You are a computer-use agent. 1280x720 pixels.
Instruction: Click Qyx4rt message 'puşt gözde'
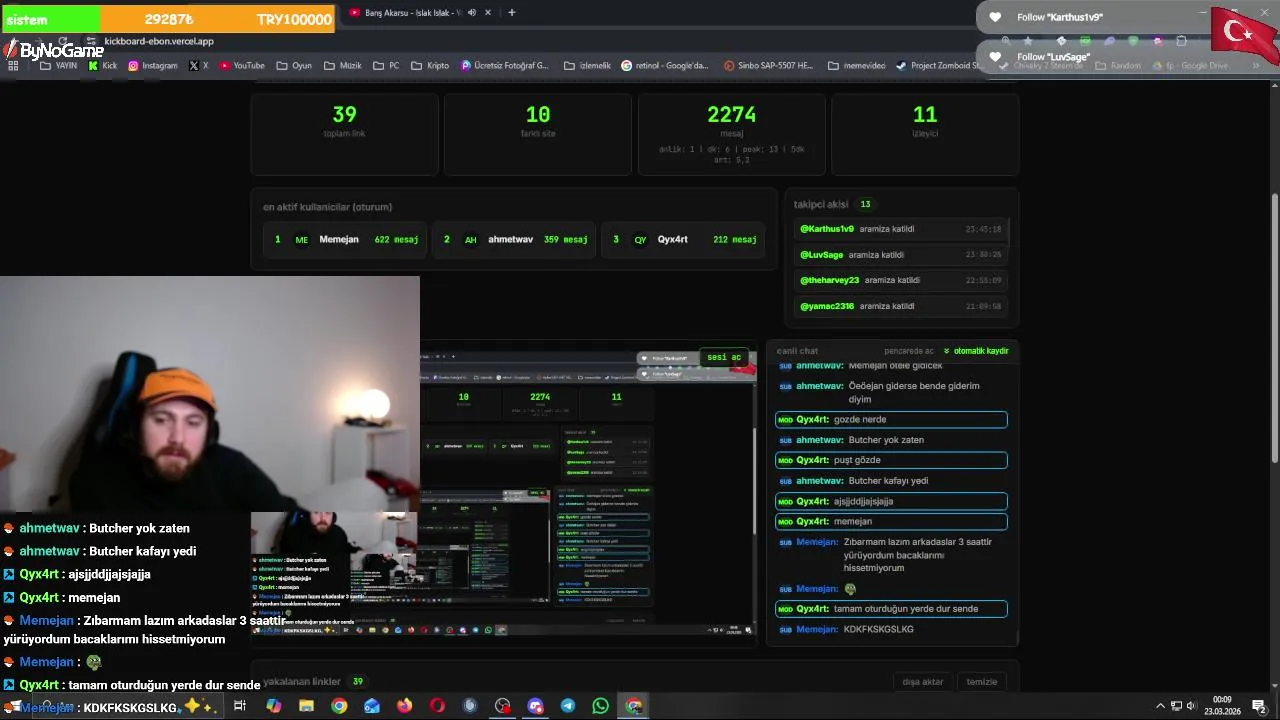point(891,460)
